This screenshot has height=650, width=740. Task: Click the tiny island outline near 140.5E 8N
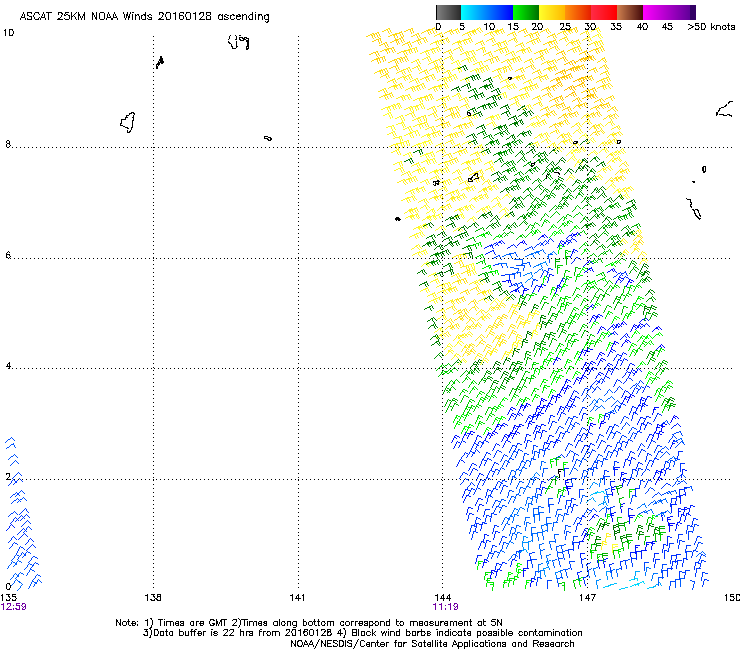[268, 138]
